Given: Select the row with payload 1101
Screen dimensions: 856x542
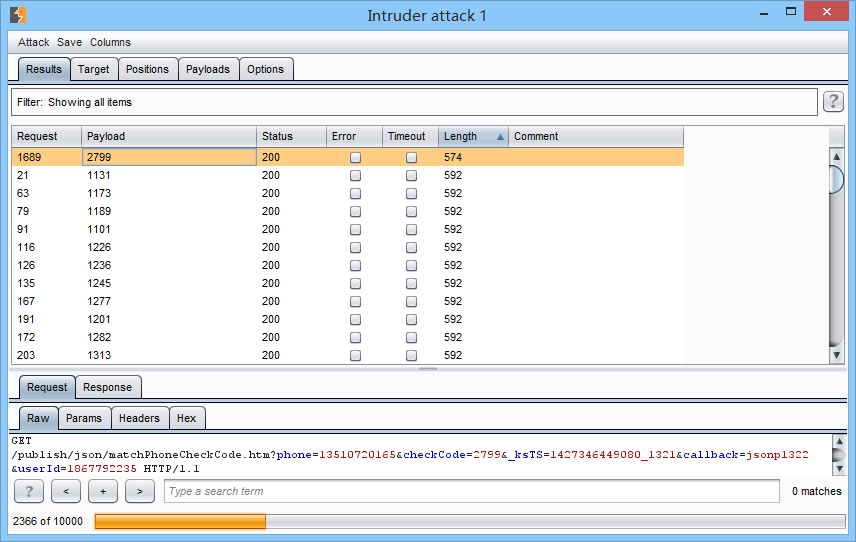Looking at the screenshot, I should 348,229.
